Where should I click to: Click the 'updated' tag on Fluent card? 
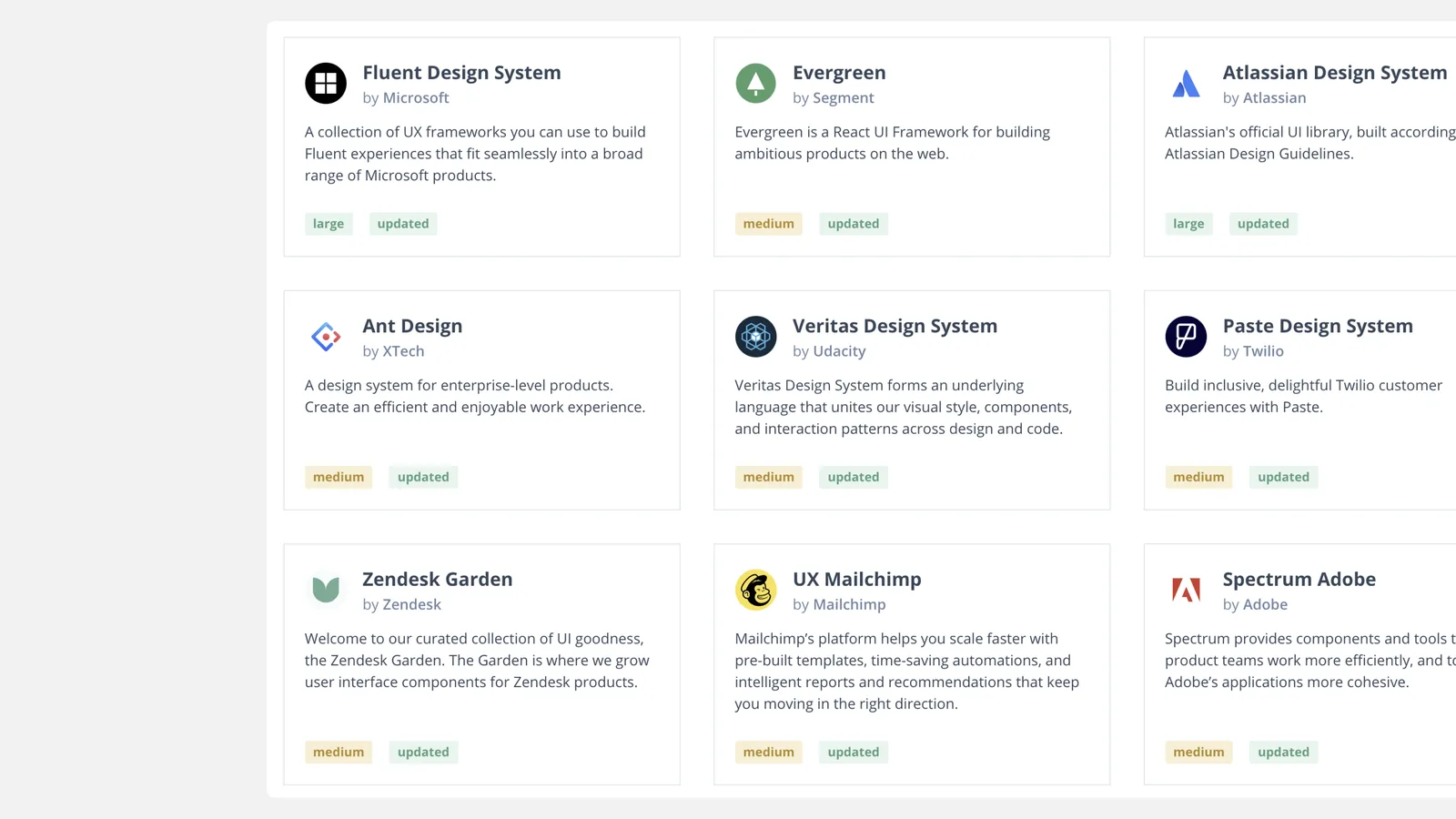coord(403,224)
